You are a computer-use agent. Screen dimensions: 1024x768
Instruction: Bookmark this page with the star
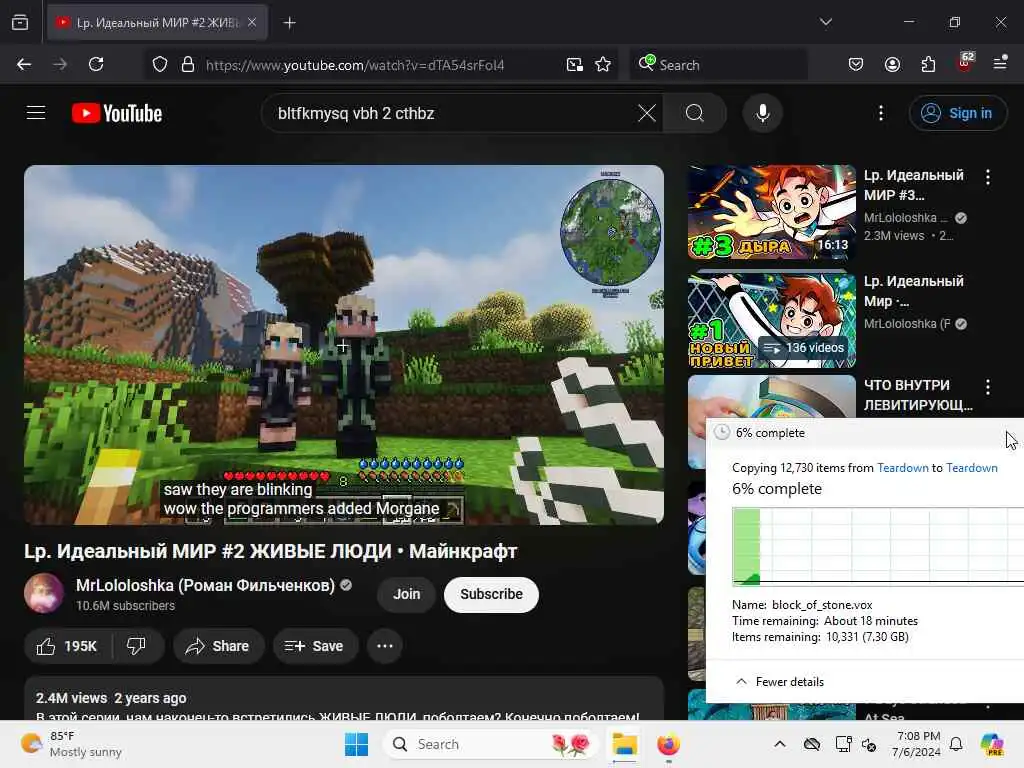[603, 65]
